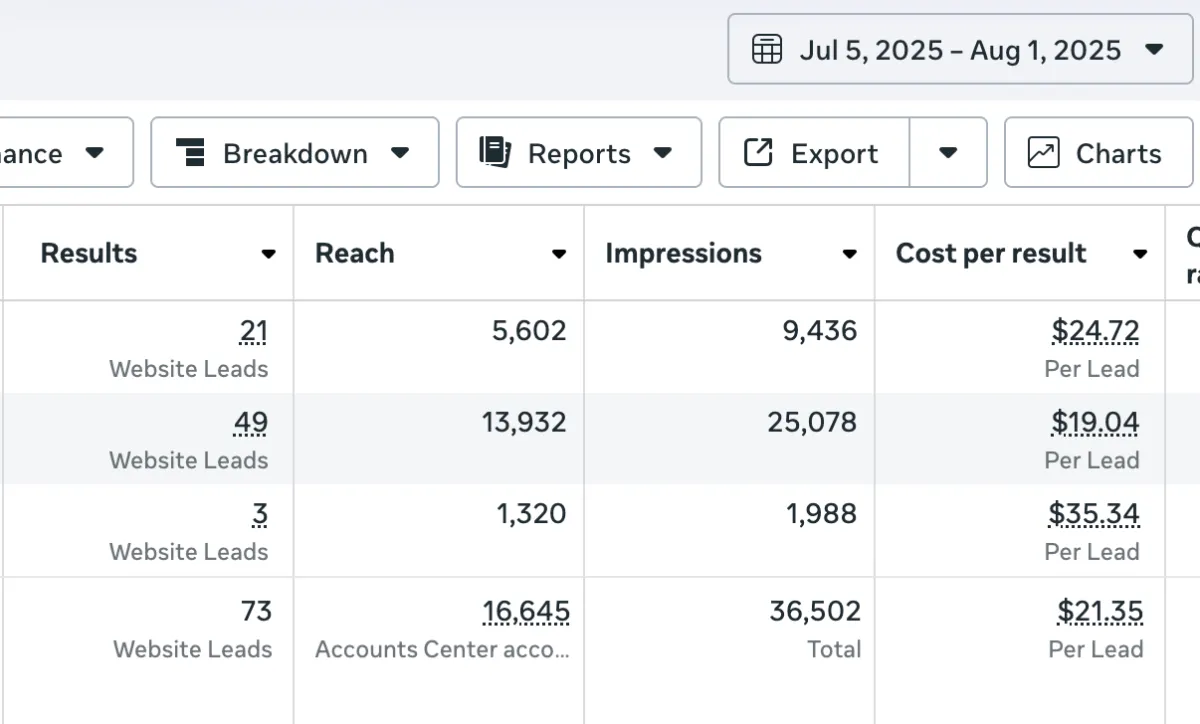Screen dimensions: 1200x724
Task: Open the Results column menu arrow
Action: coord(268,254)
